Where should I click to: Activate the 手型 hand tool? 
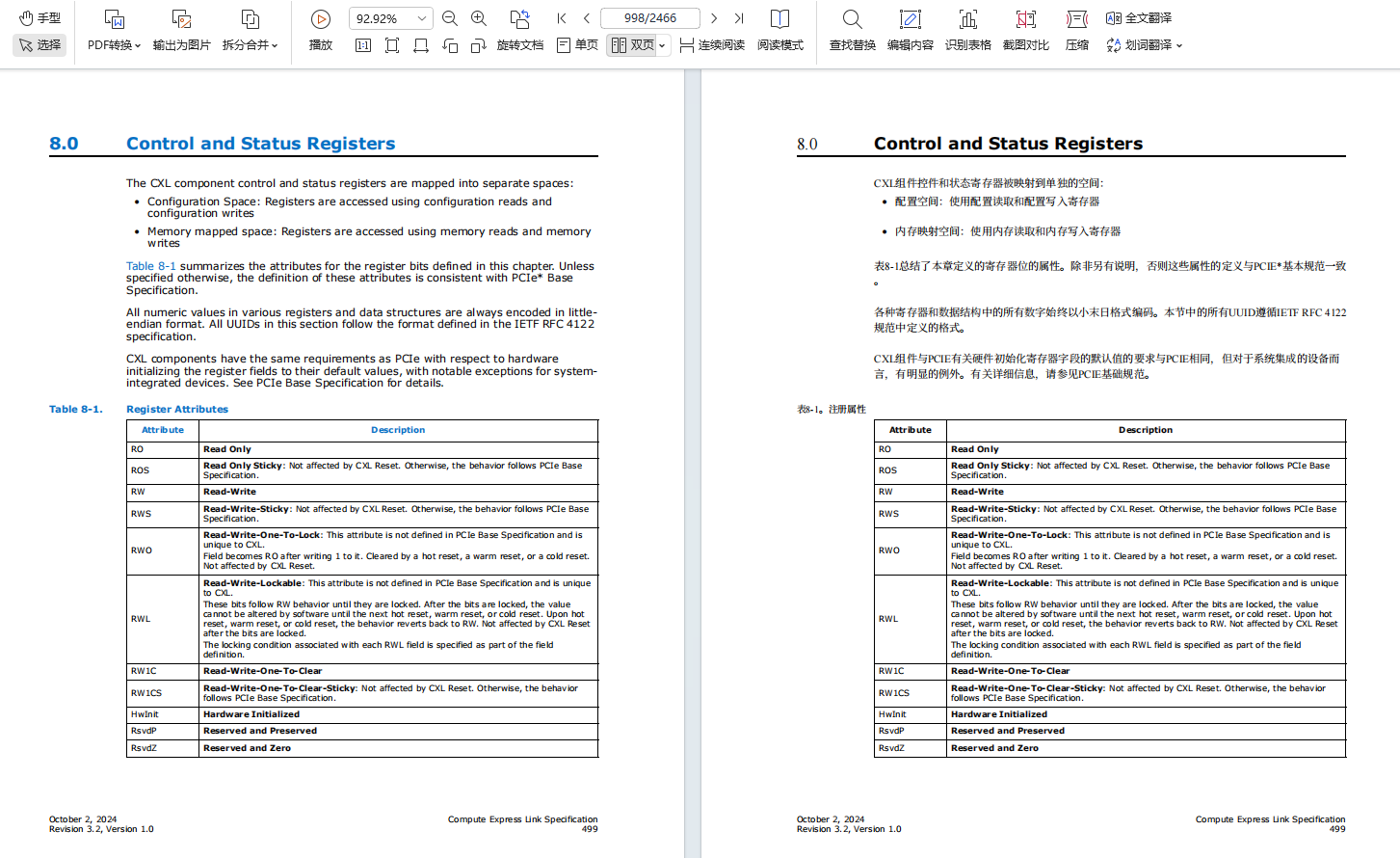40,18
